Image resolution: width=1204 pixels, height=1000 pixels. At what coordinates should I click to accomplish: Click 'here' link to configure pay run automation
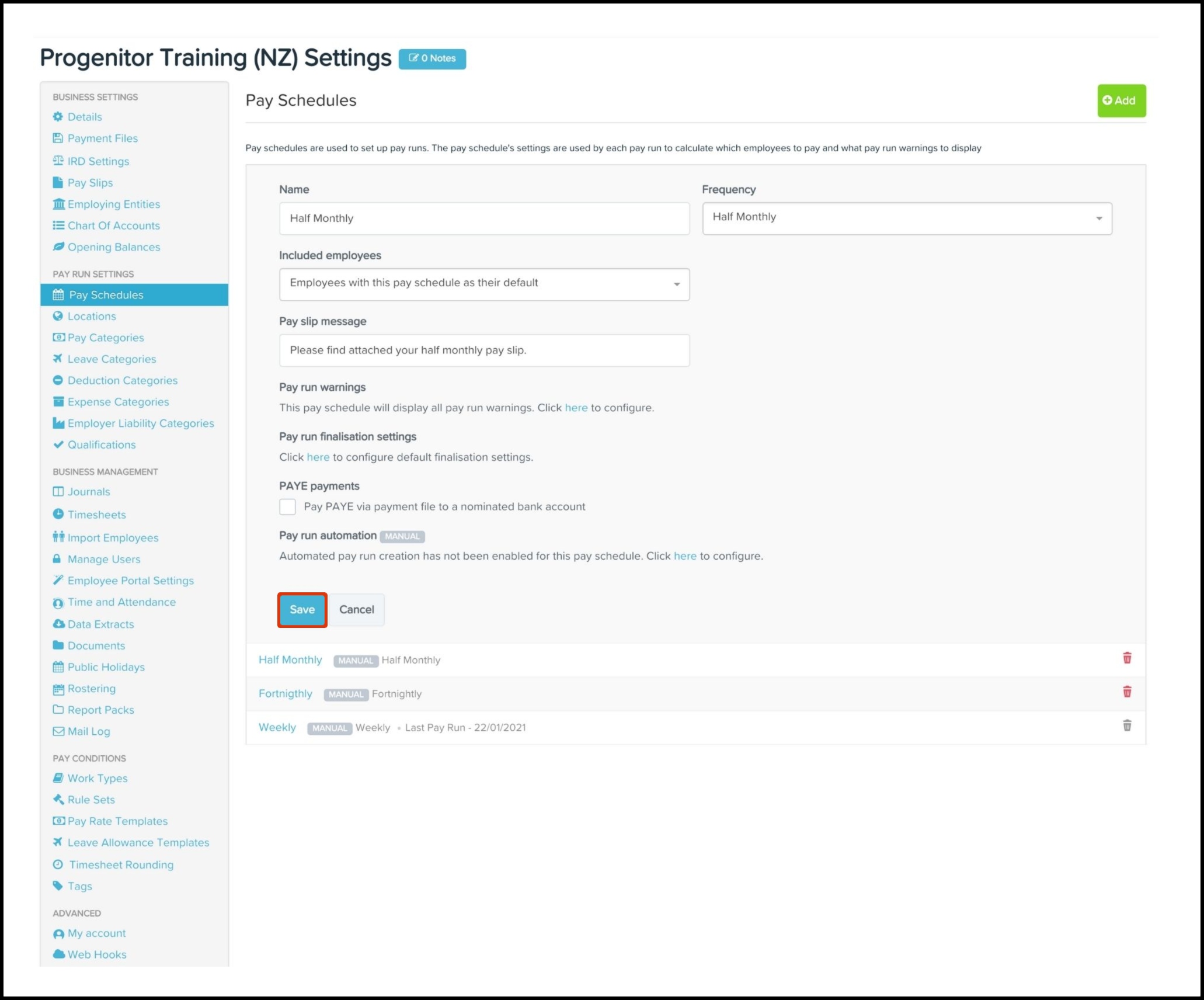click(x=685, y=556)
